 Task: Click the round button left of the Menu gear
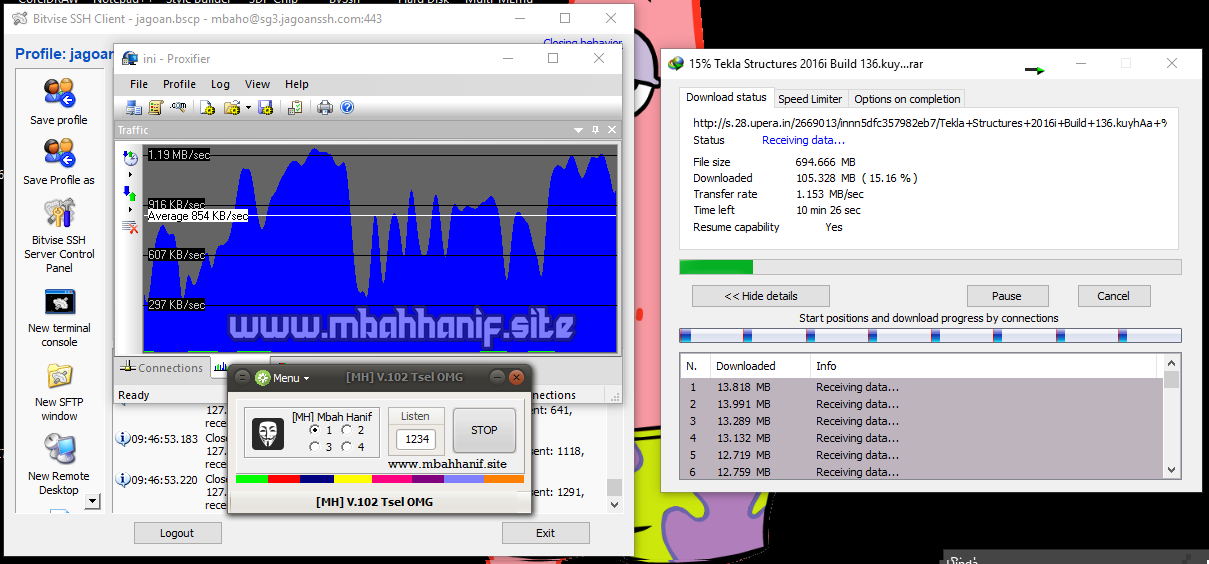tap(242, 377)
